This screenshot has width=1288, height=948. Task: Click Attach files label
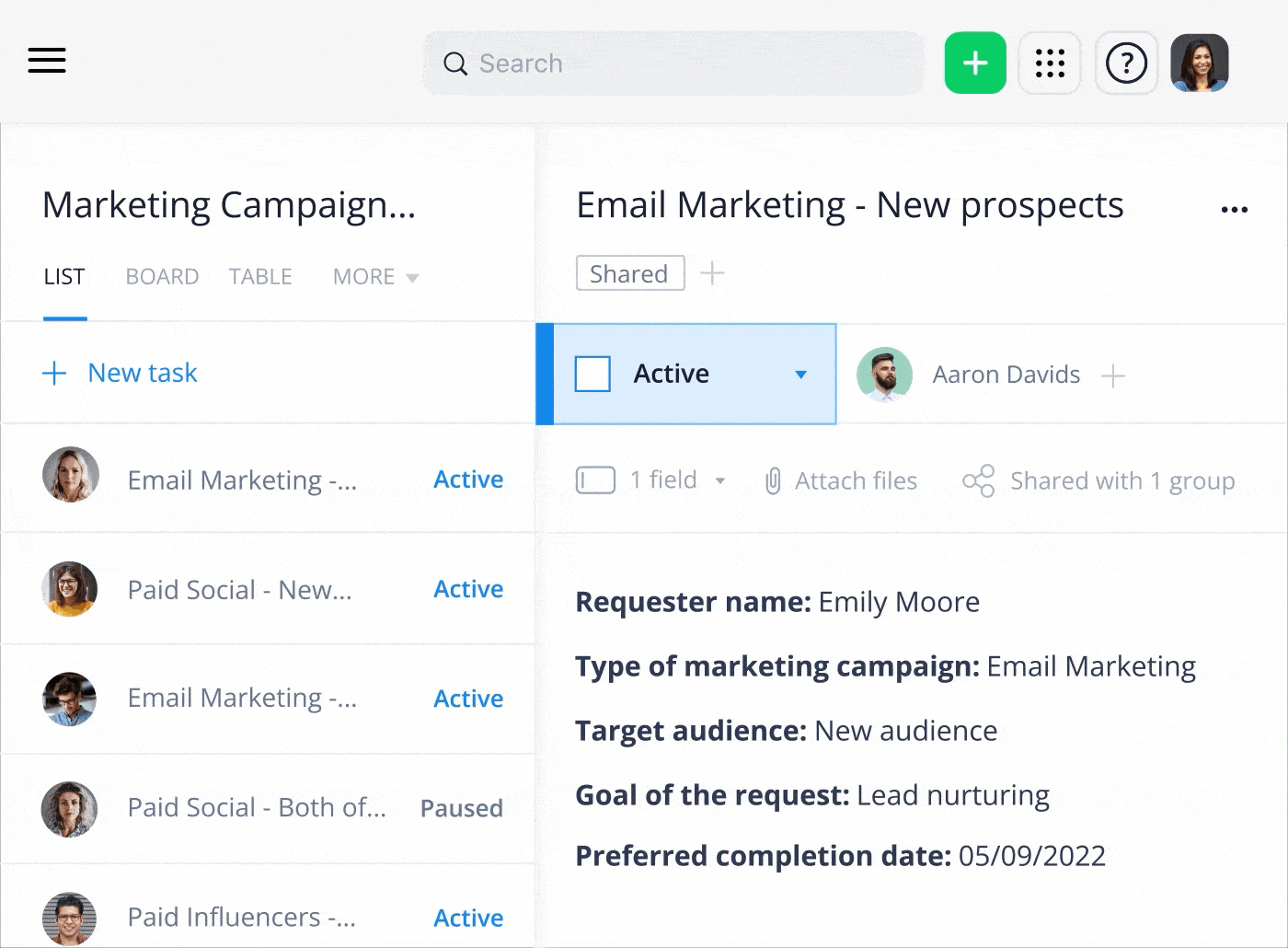click(856, 480)
